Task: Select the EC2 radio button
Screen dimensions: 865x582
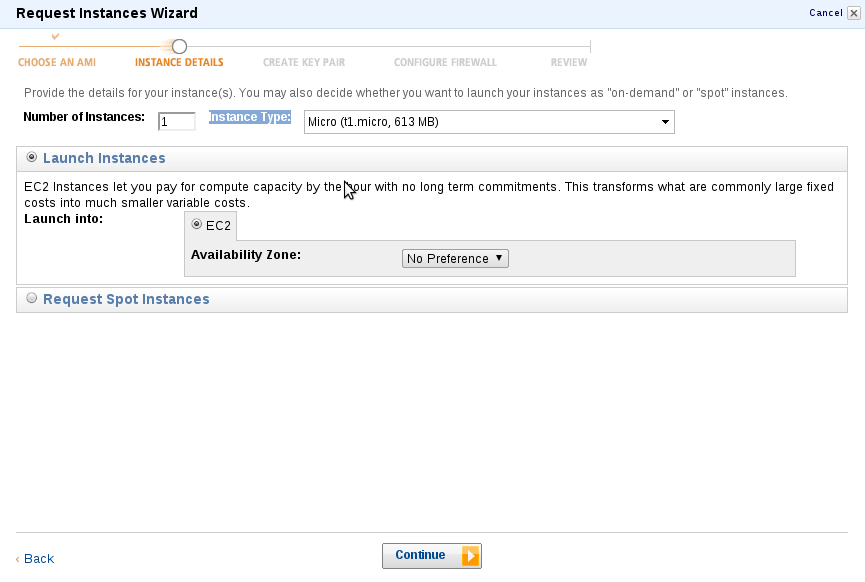Action: 196,224
